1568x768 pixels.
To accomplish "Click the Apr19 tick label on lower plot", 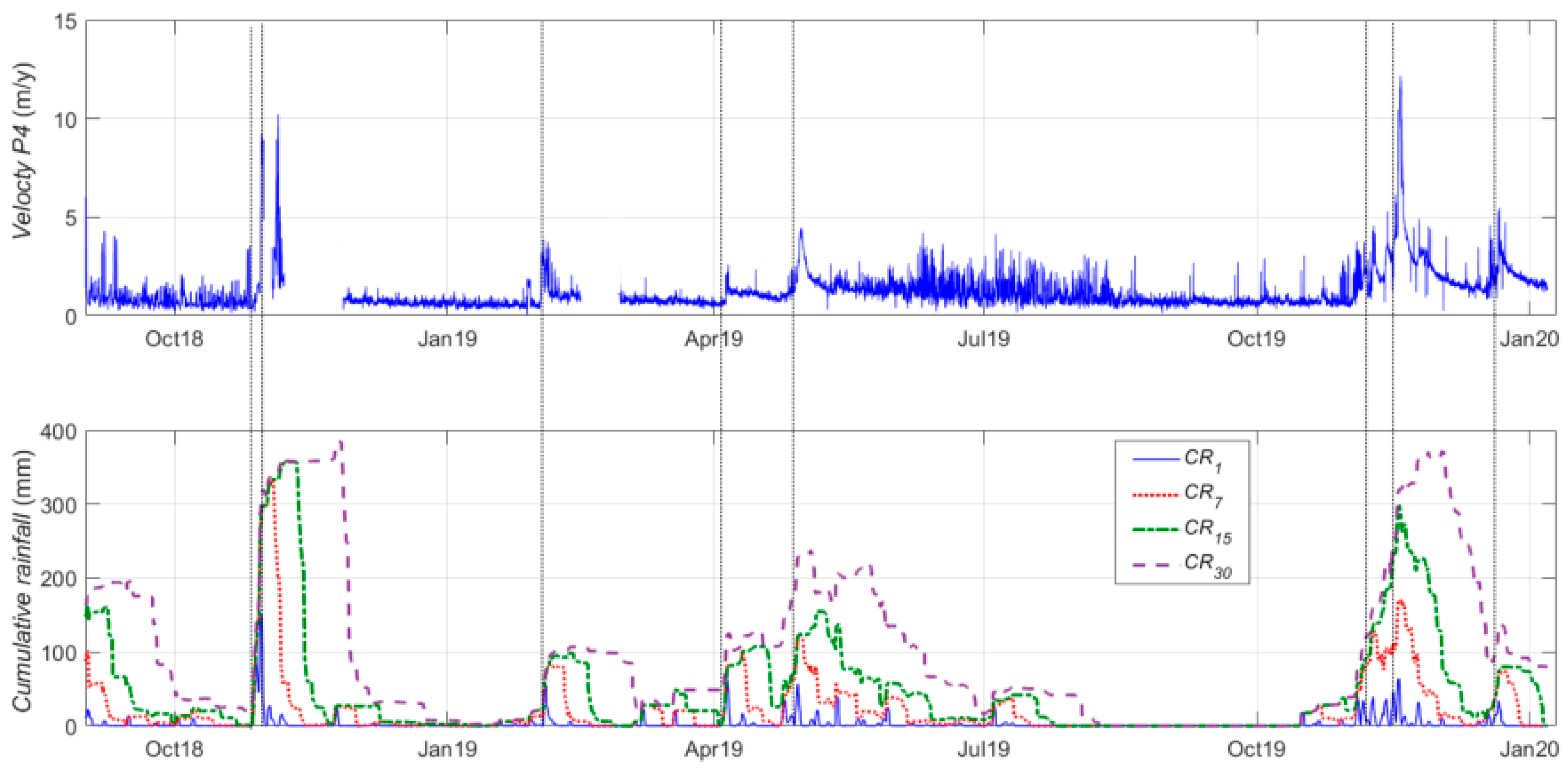I will [714, 749].
